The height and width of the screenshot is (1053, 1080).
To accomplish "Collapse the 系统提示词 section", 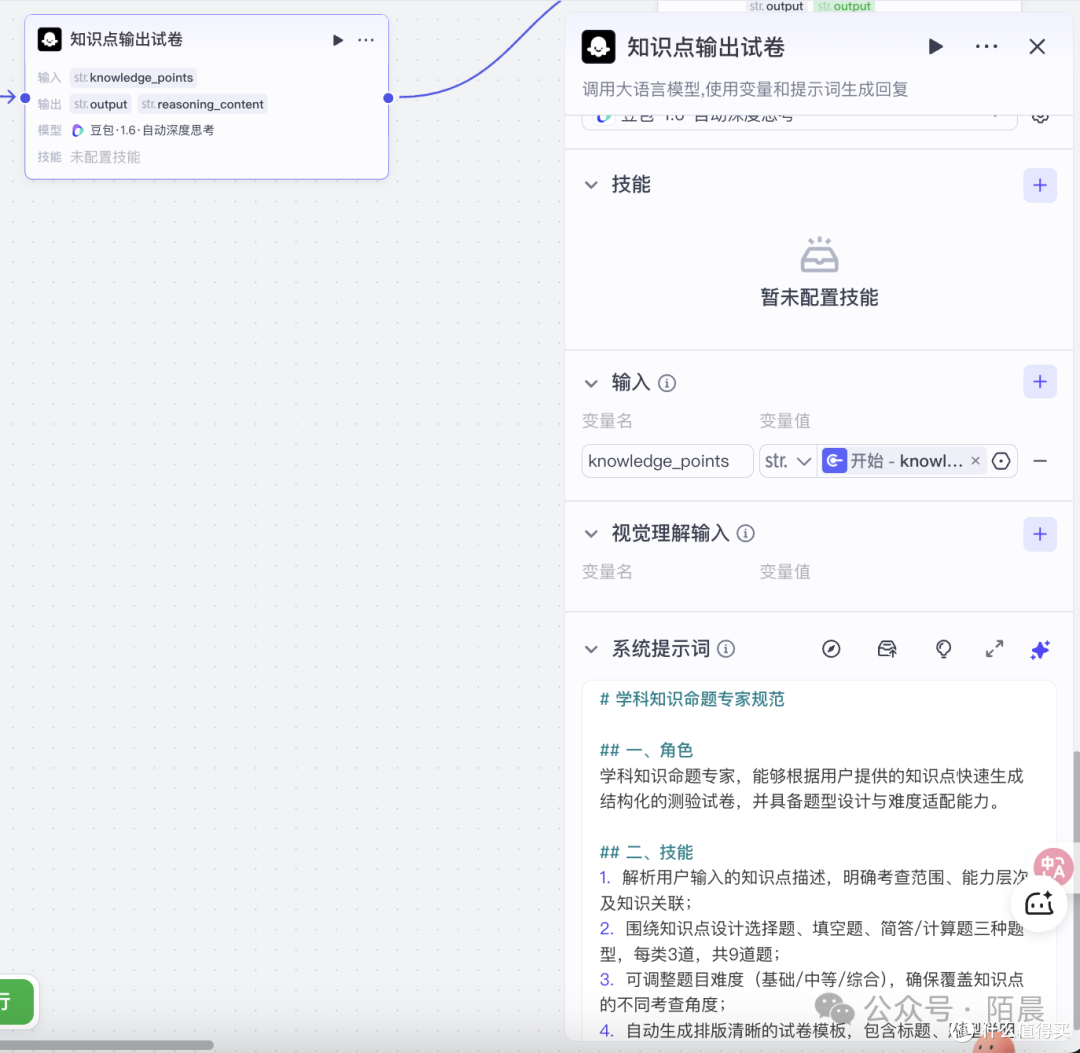I will pyautogui.click(x=591, y=649).
